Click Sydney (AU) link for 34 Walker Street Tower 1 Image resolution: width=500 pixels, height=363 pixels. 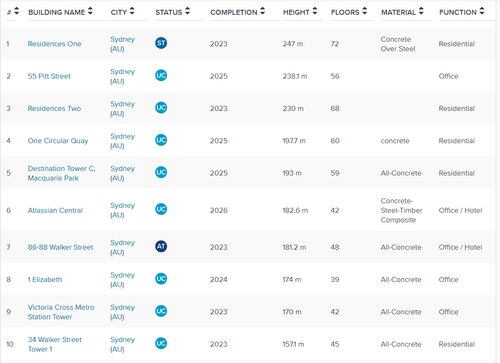tap(122, 344)
